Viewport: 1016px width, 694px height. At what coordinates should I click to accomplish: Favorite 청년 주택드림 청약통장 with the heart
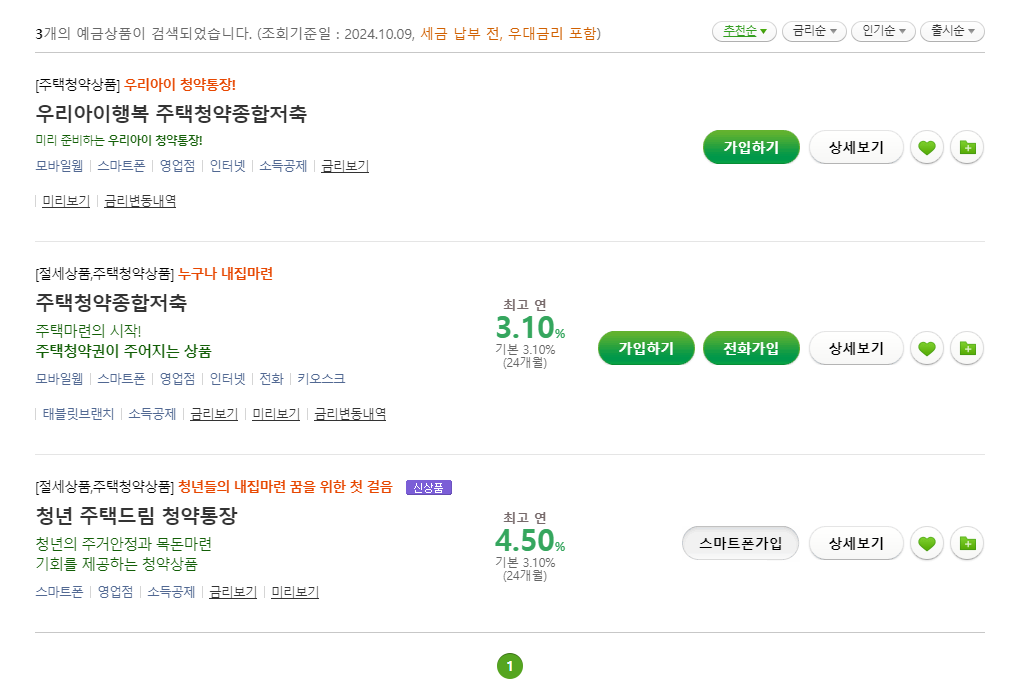(926, 543)
